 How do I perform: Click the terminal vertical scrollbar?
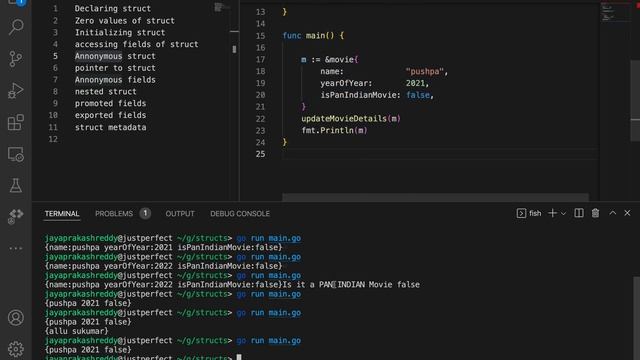click(x=636, y=318)
